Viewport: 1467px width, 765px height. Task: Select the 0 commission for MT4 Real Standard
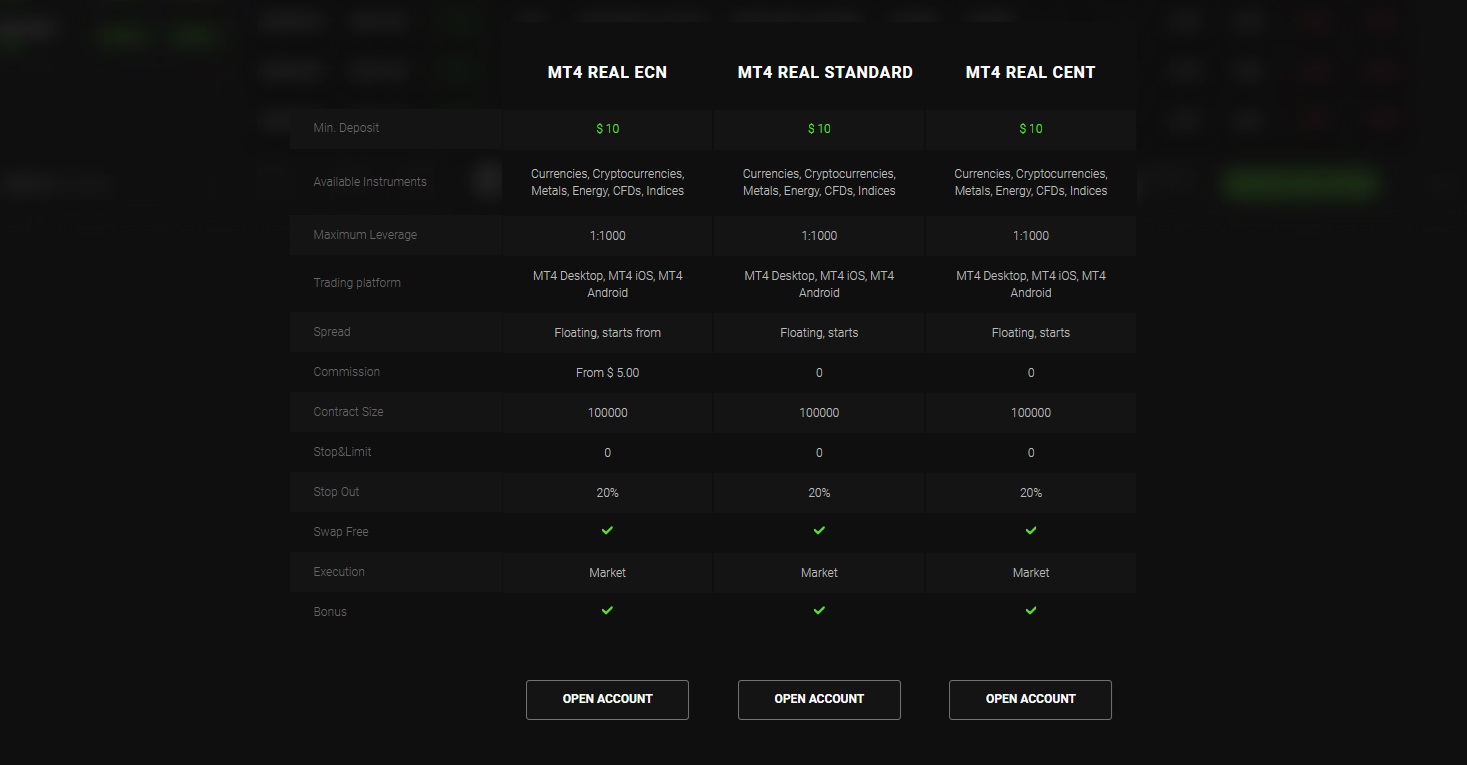(819, 373)
